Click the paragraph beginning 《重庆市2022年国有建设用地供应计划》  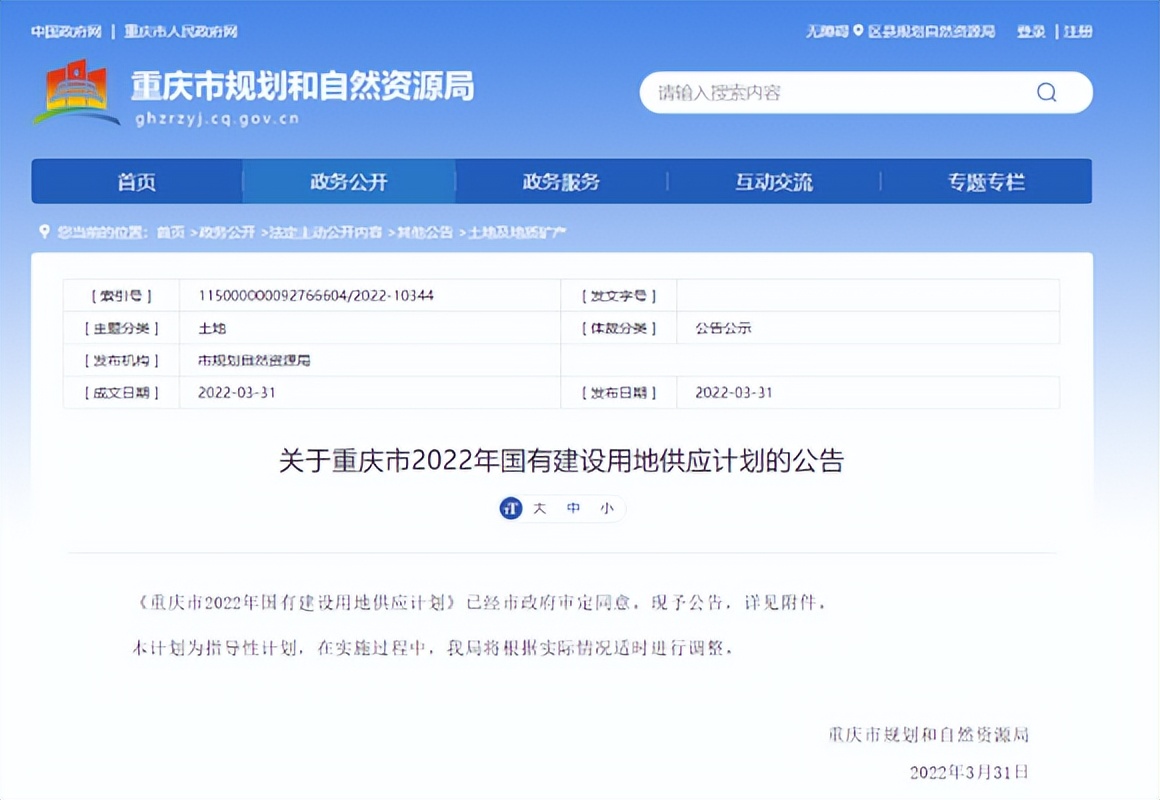tap(479, 602)
